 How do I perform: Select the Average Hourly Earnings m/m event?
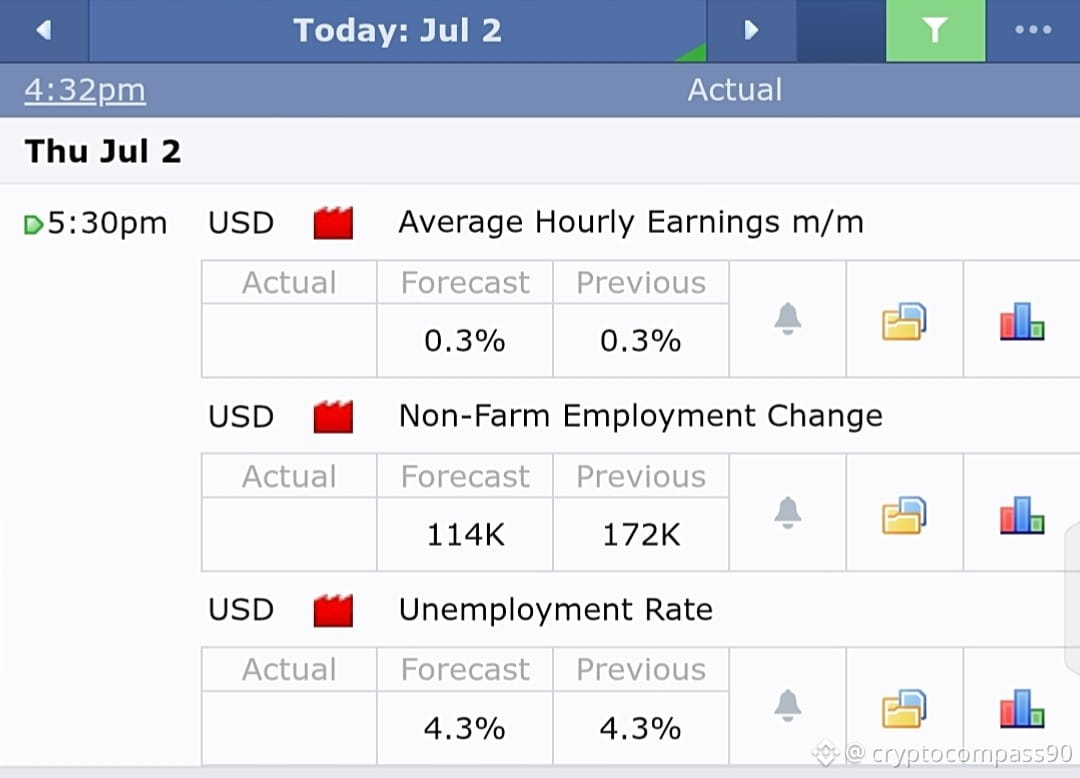(630, 222)
